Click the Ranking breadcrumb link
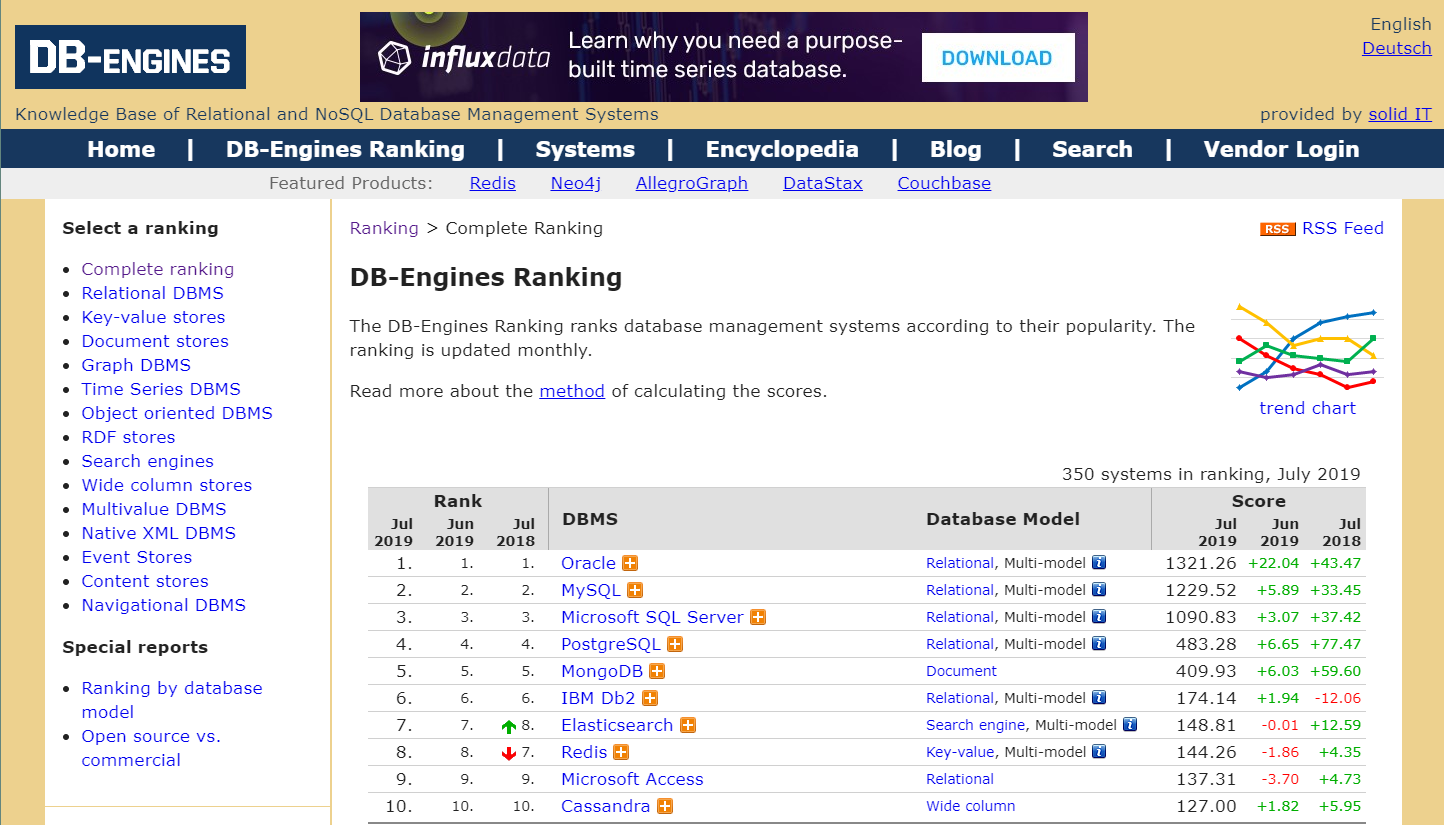This screenshot has width=1444, height=825. 384,228
